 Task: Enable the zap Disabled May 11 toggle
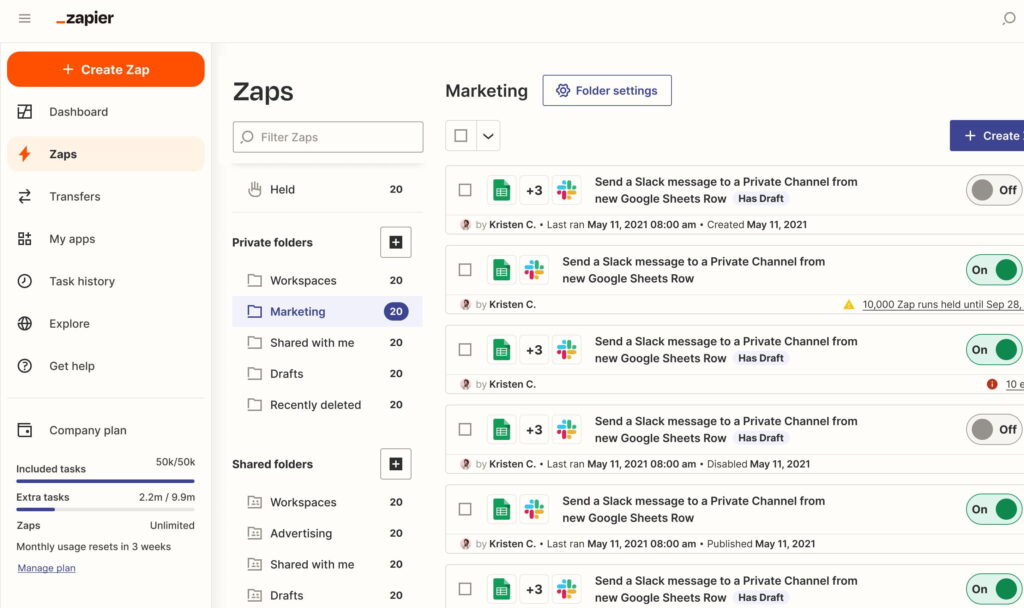click(995, 430)
